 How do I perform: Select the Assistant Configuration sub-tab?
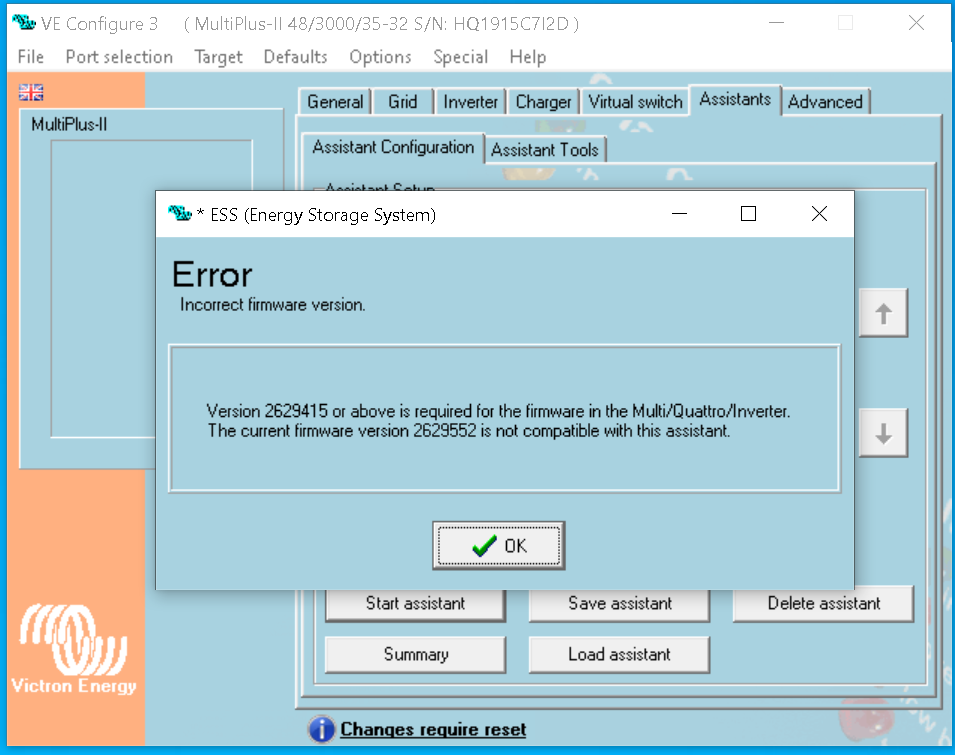click(x=393, y=147)
